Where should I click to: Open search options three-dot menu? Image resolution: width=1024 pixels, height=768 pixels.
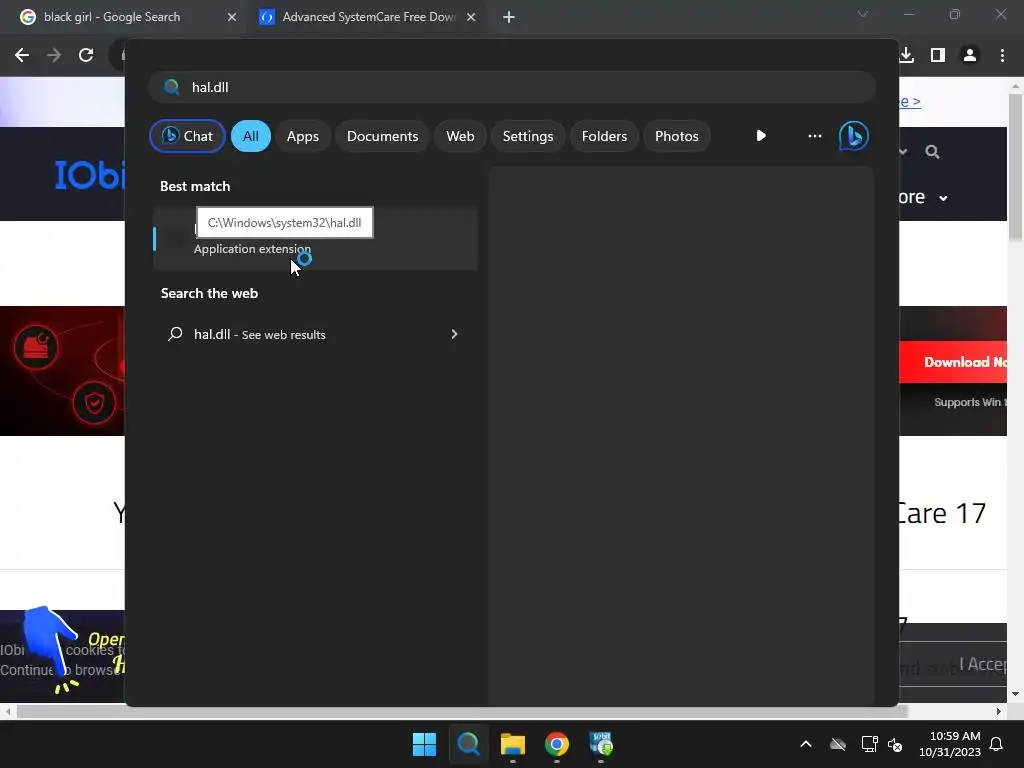(x=814, y=136)
